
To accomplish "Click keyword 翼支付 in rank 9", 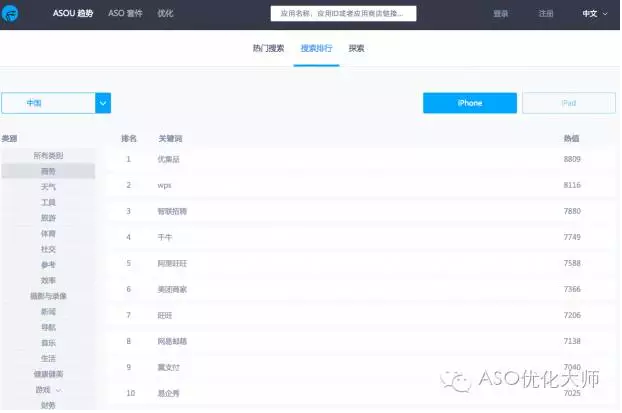I will click(x=169, y=367).
